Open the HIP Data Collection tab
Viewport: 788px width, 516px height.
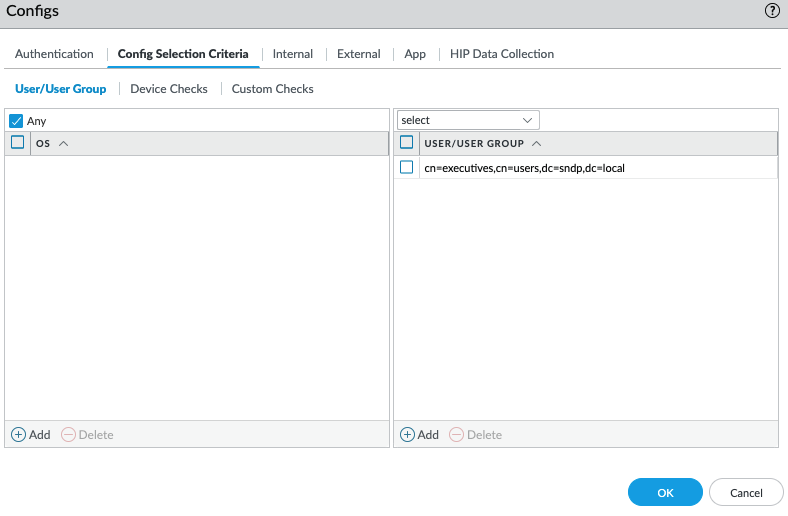pos(501,54)
